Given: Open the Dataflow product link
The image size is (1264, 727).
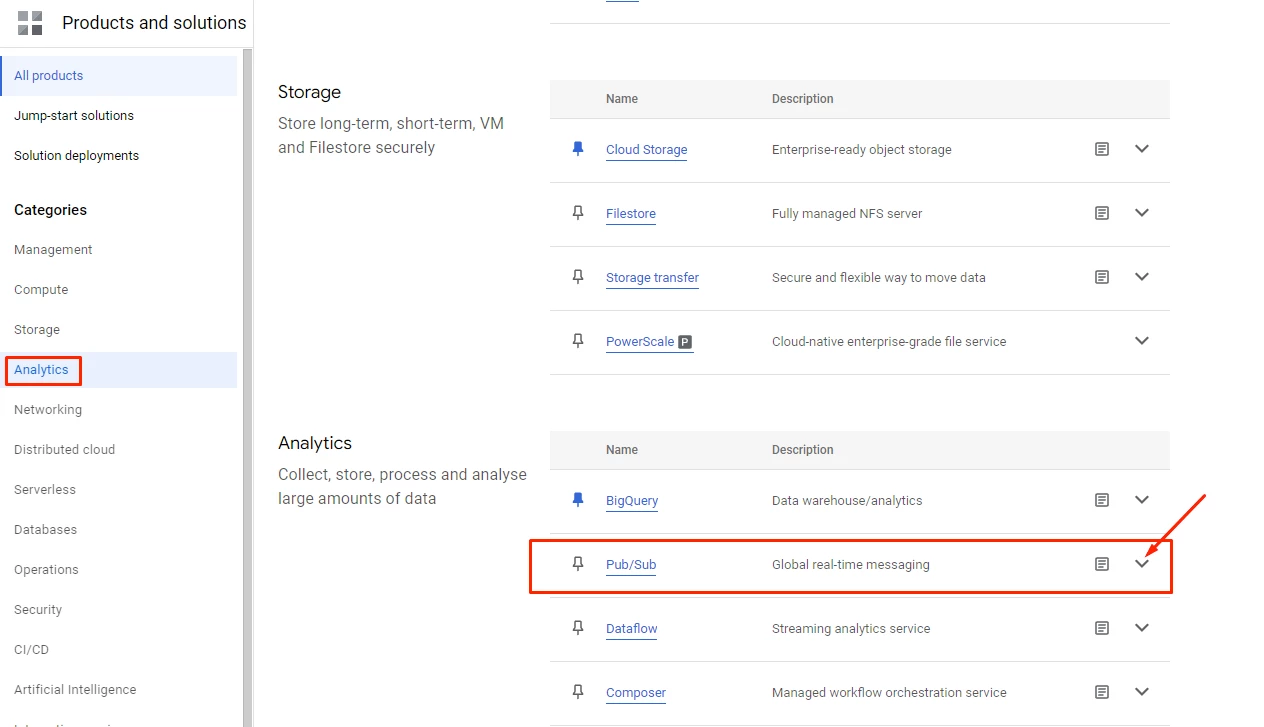Looking at the screenshot, I should point(631,629).
